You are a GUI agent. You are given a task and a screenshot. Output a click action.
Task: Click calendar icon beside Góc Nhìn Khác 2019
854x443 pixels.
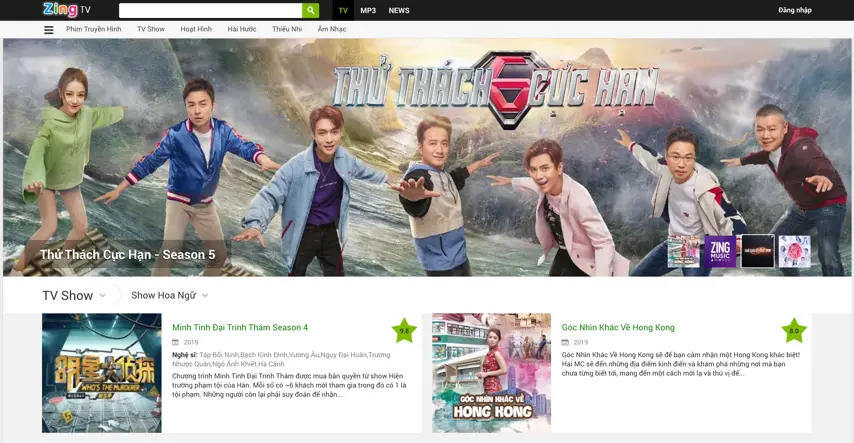(x=565, y=342)
